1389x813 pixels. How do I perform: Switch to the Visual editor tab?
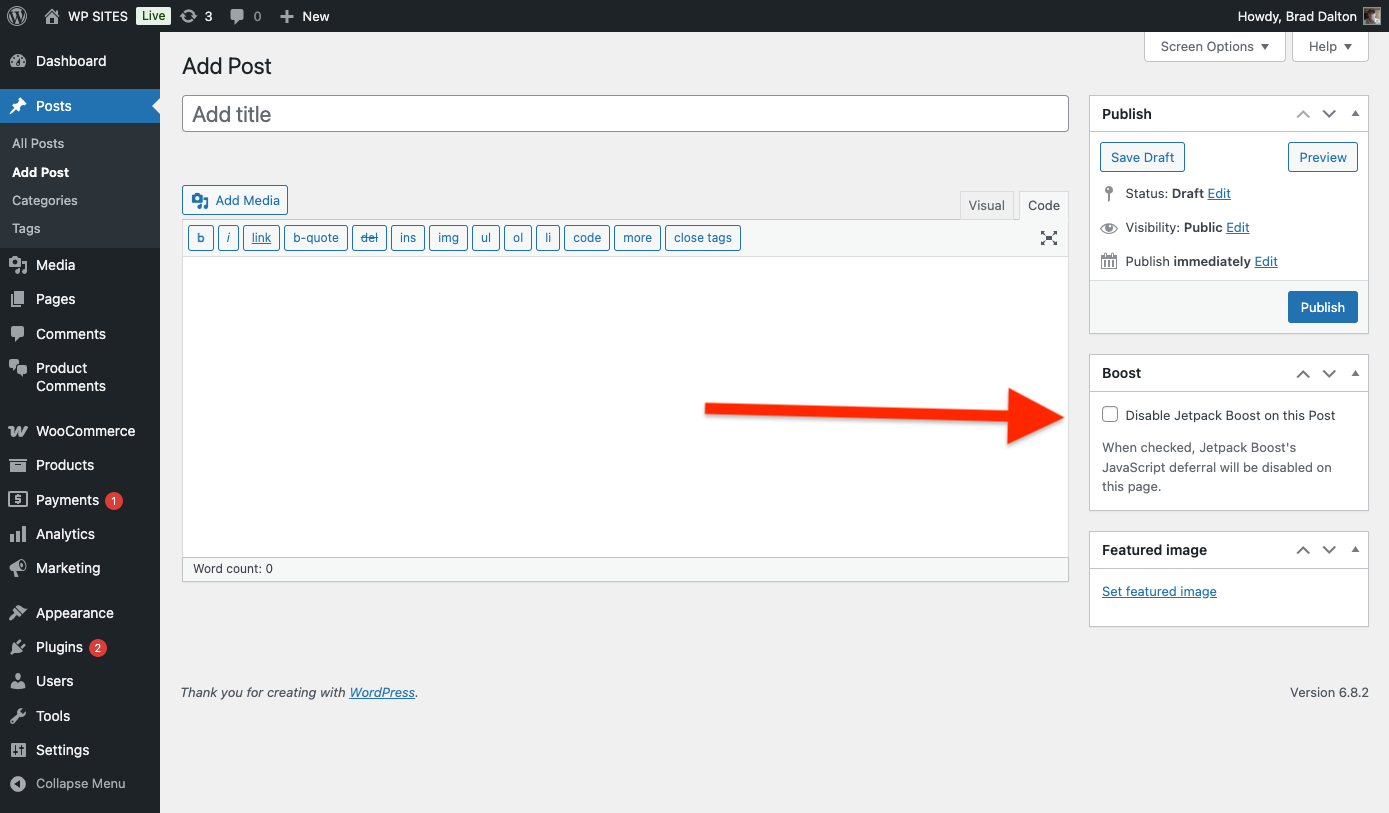tap(986, 205)
